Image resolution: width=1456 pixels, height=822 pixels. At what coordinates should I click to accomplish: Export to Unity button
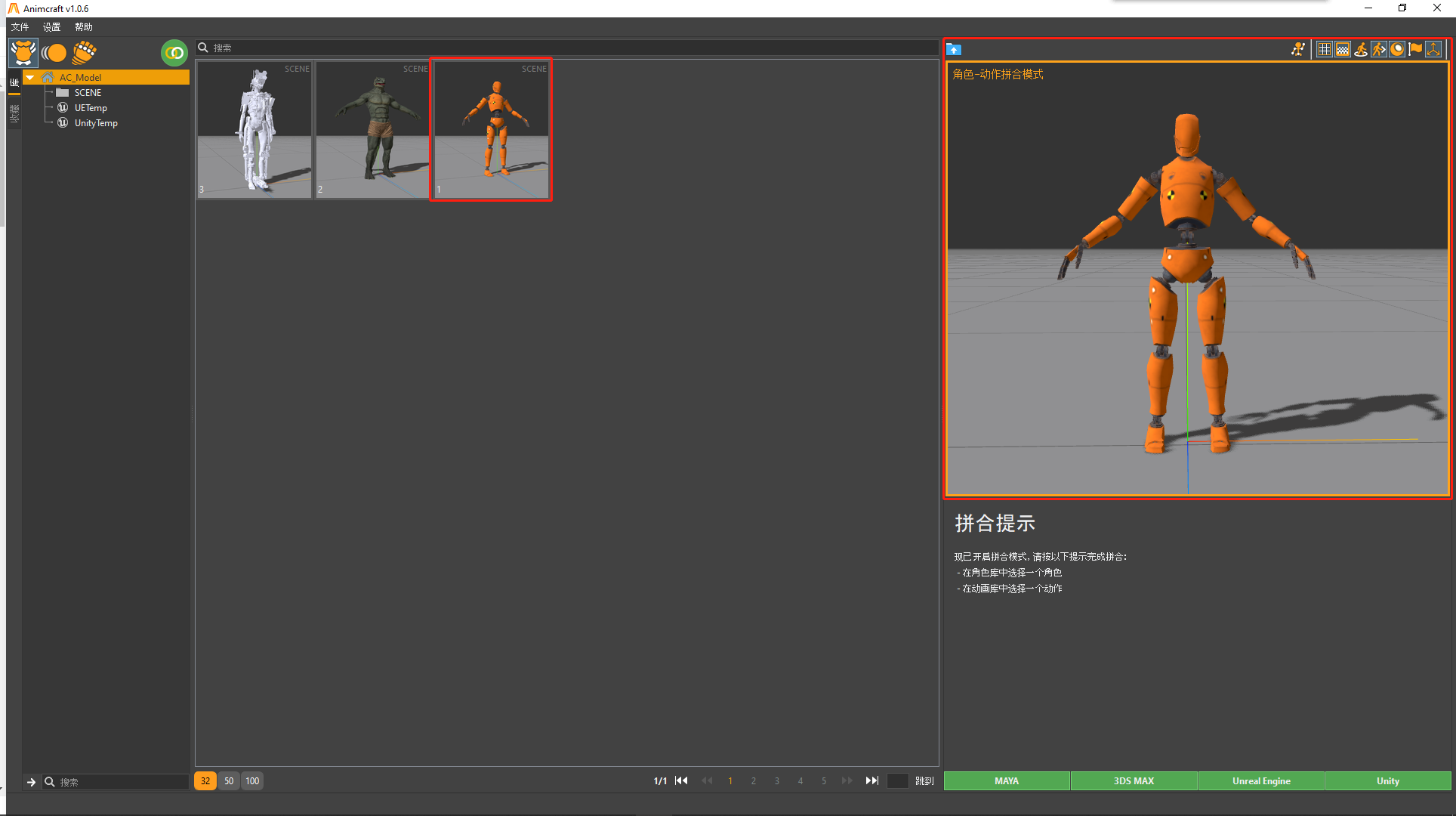tap(1388, 781)
